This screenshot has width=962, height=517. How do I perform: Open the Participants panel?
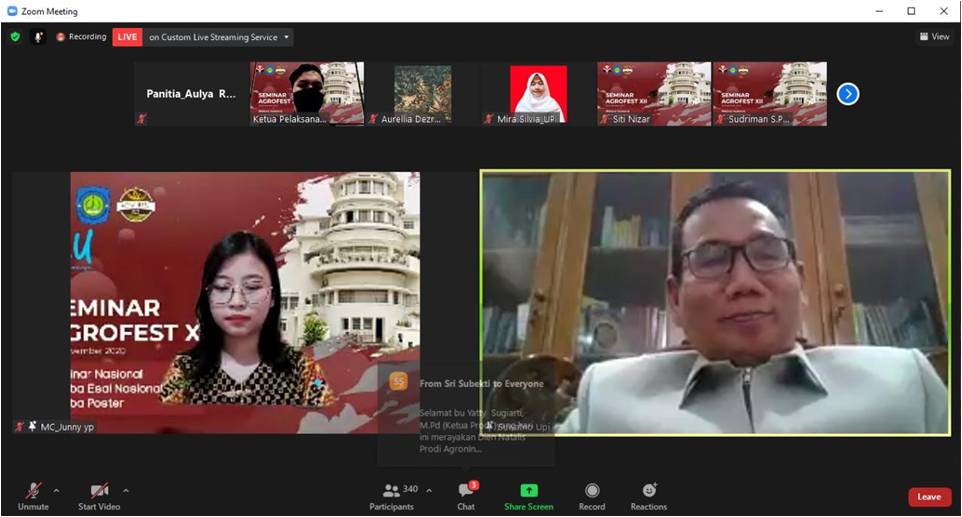coord(391,496)
